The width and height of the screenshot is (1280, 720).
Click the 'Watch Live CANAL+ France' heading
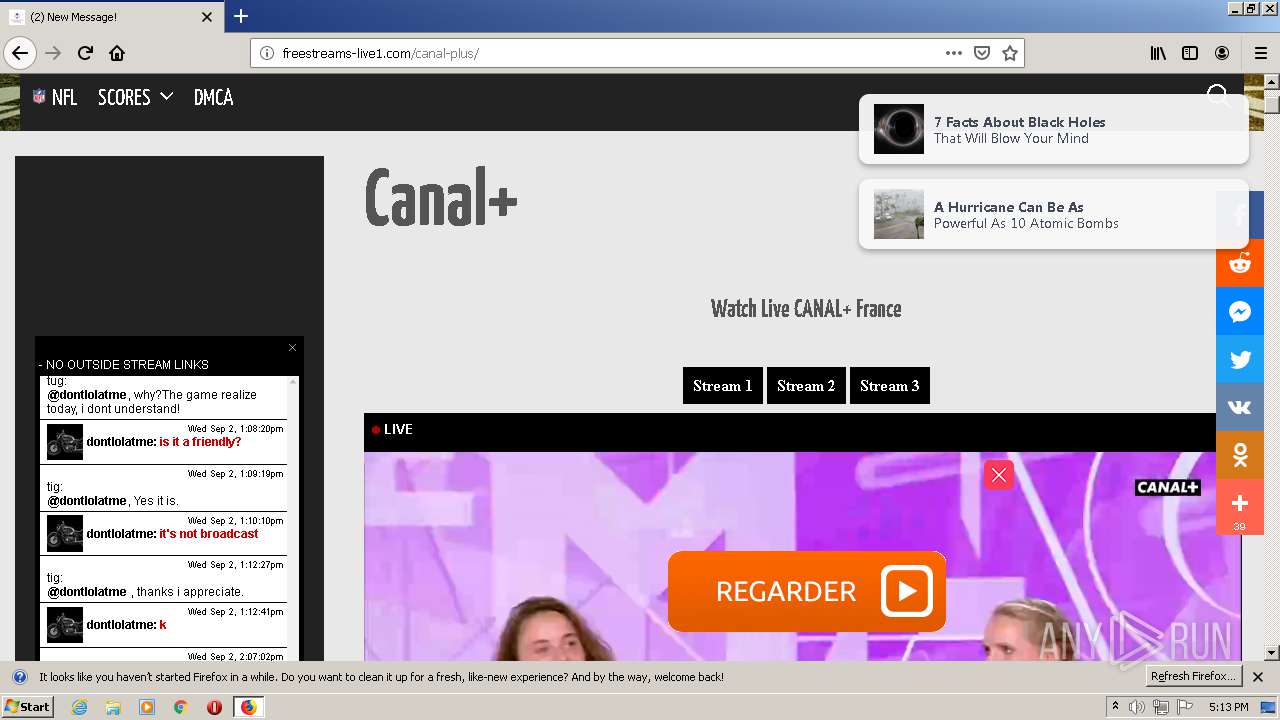coord(806,309)
